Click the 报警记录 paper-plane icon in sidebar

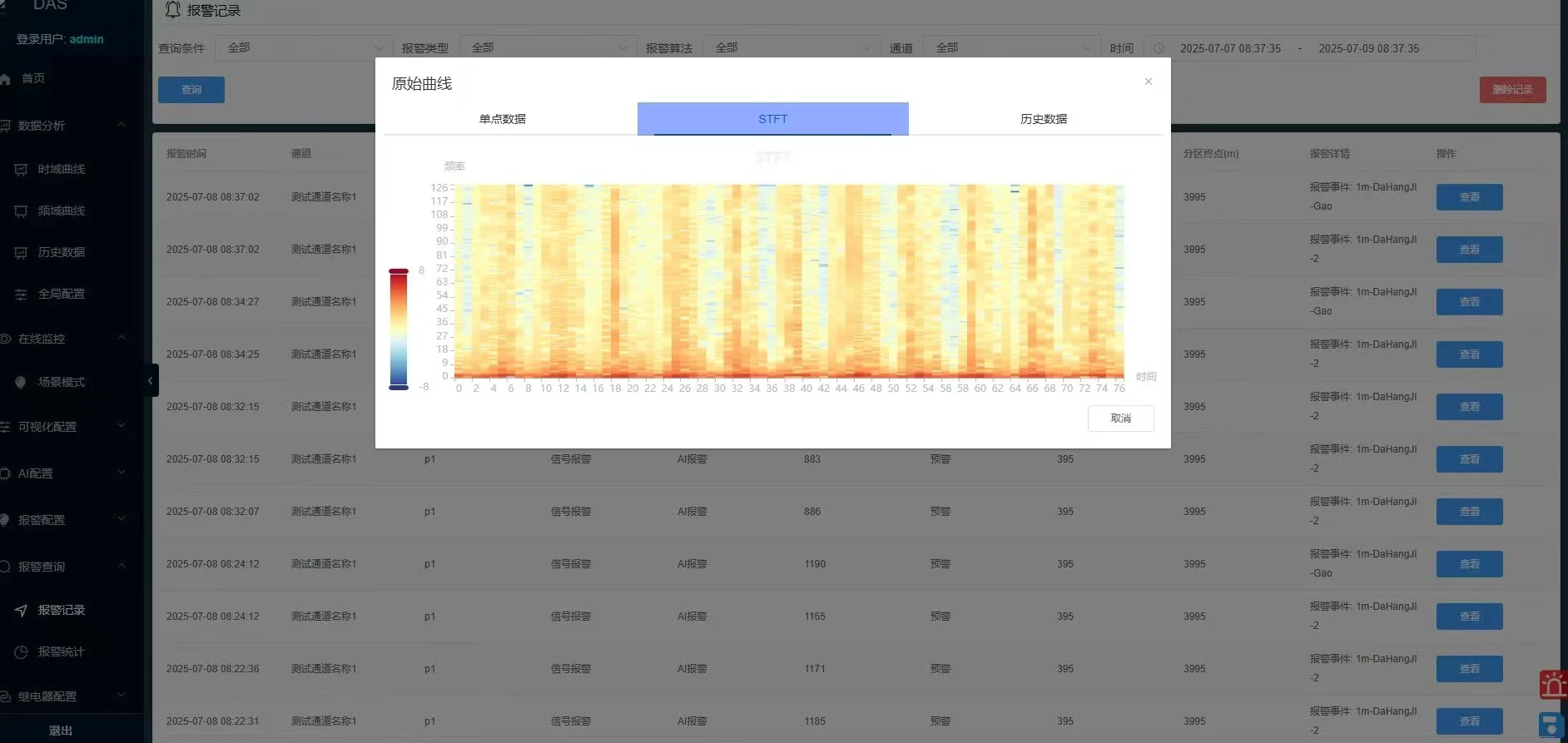(x=21, y=611)
